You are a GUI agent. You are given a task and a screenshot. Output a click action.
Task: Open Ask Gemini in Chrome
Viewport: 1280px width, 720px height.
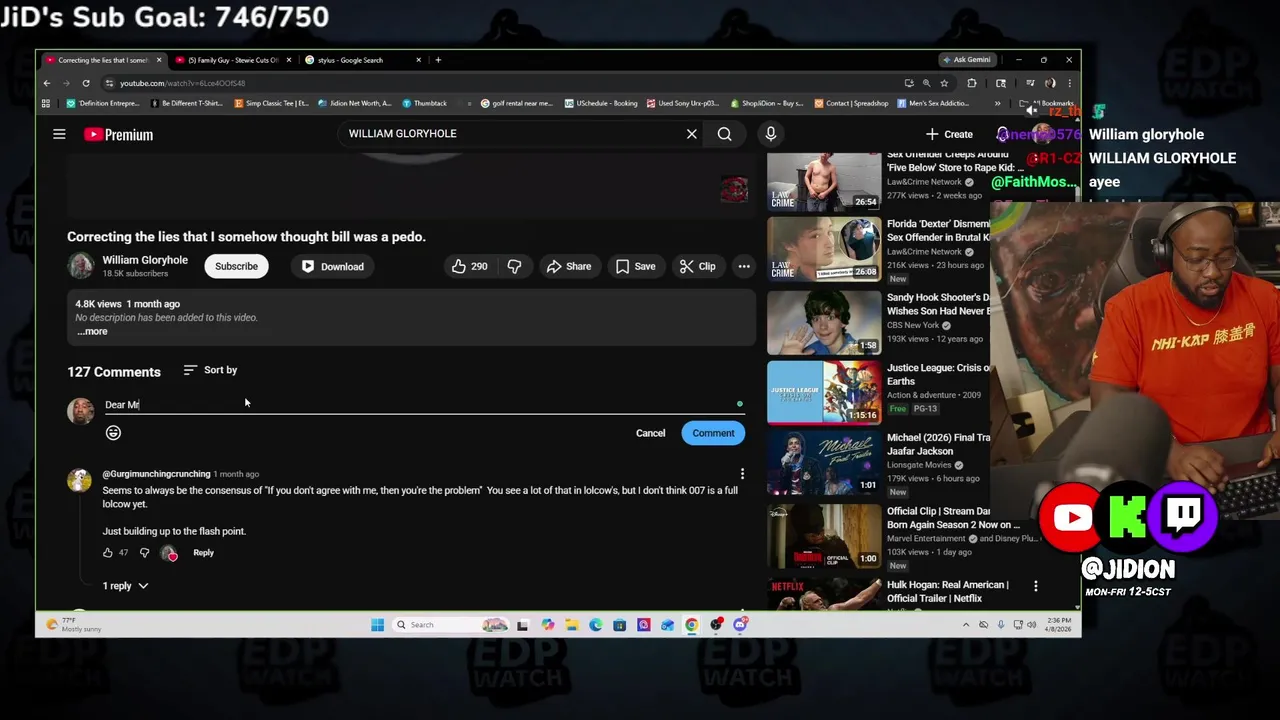tap(966, 60)
